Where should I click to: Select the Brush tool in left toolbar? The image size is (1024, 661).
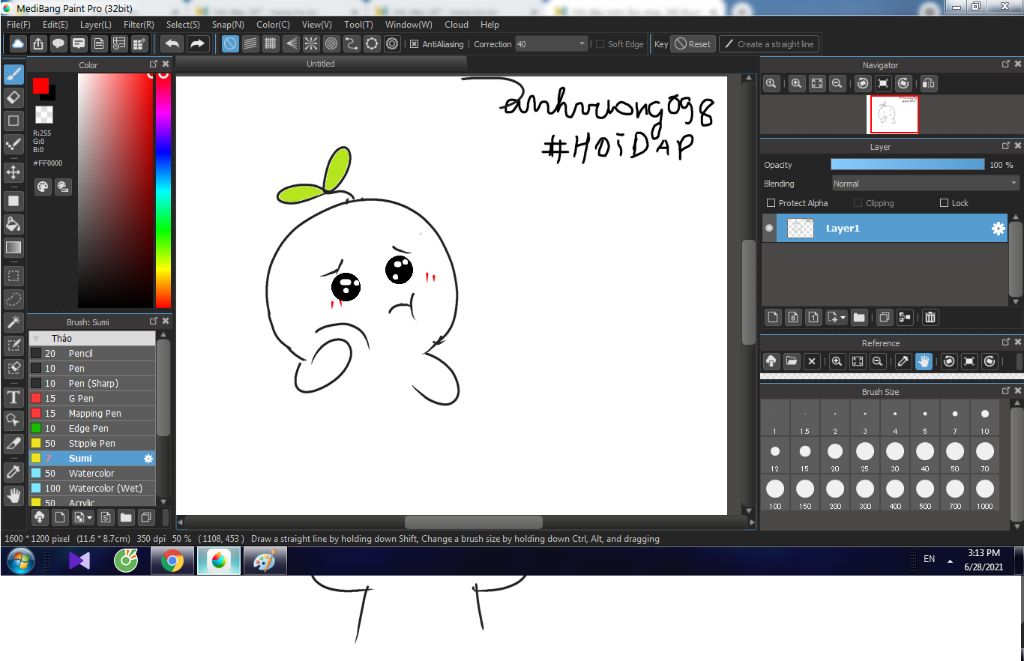coord(13,74)
